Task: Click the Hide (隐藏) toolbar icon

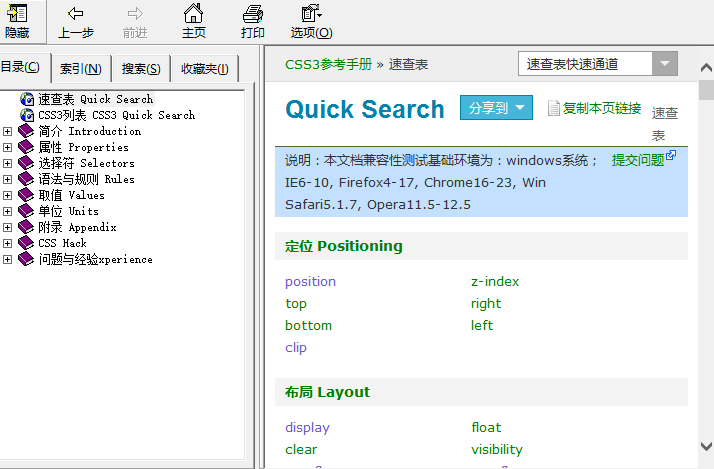Action: tap(18, 14)
